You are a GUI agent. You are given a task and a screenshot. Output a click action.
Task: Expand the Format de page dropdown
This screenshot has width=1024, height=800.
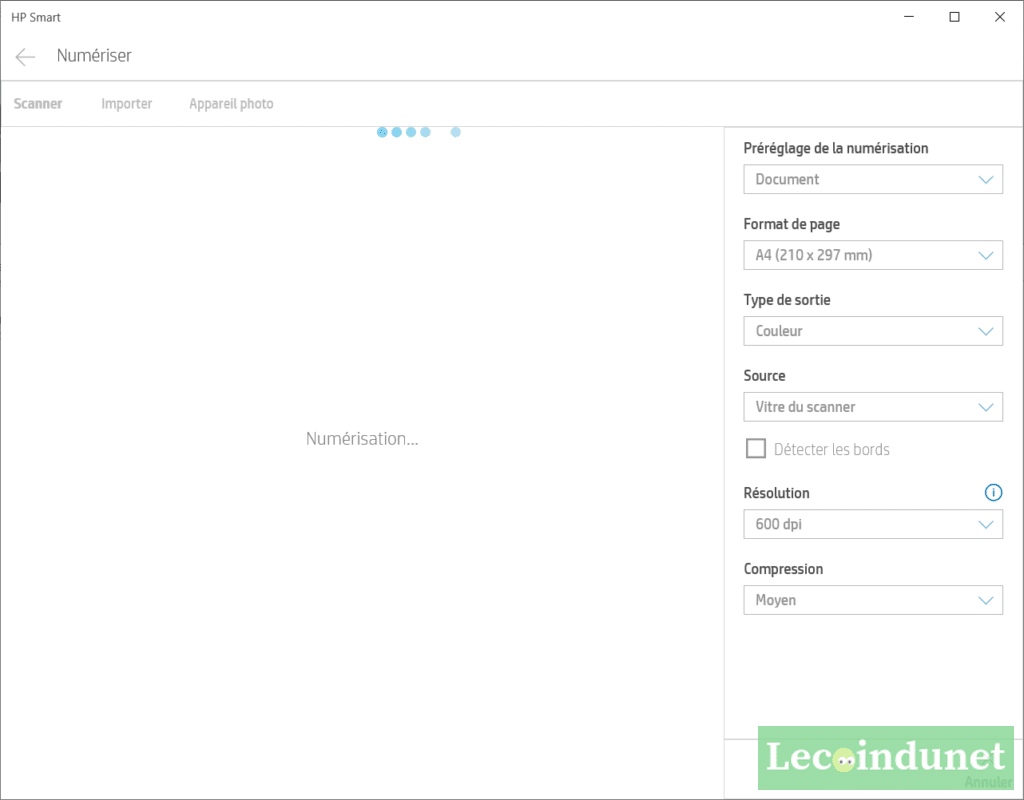tap(872, 255)
